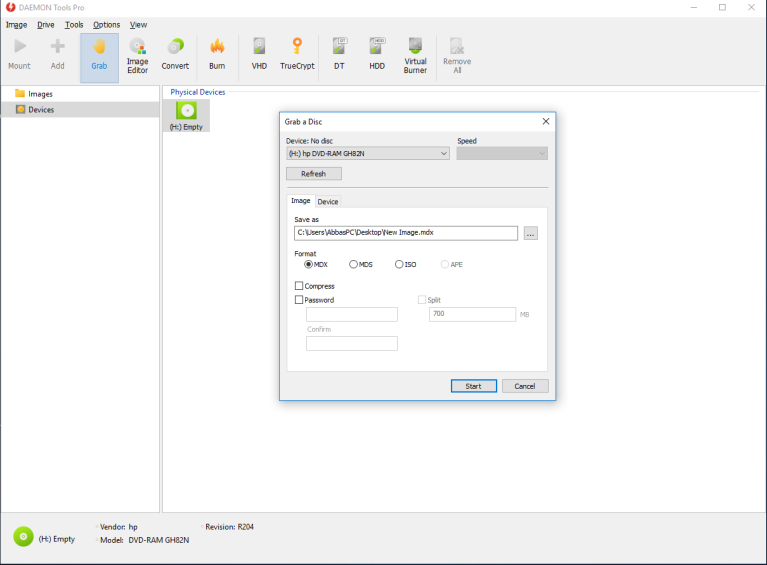Open the Tools menu
The width and height of the screenshot is (767, 565).
[x=74, y=24]
